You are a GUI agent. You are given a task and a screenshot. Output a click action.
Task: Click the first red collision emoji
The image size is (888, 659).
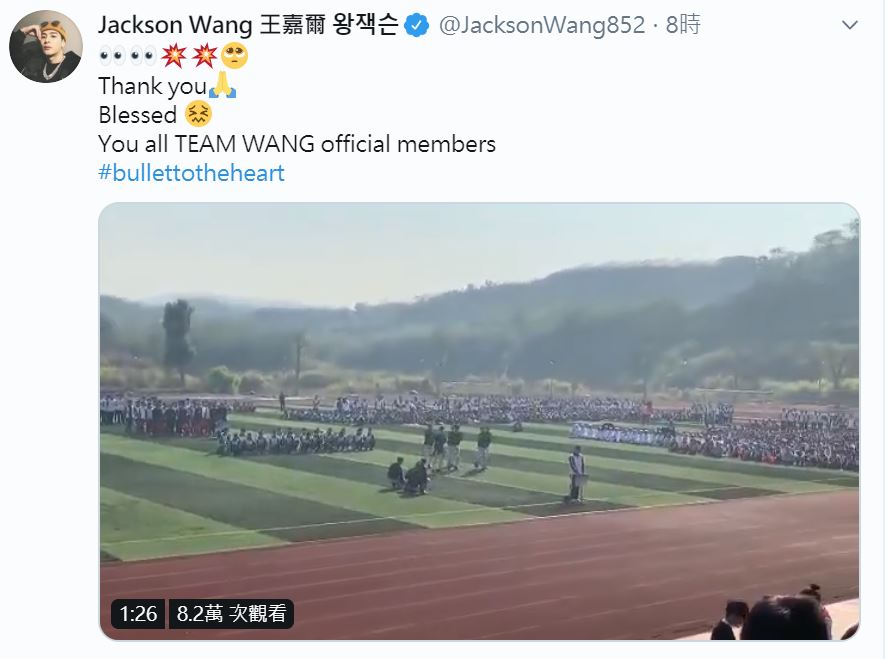pos(174,55)
